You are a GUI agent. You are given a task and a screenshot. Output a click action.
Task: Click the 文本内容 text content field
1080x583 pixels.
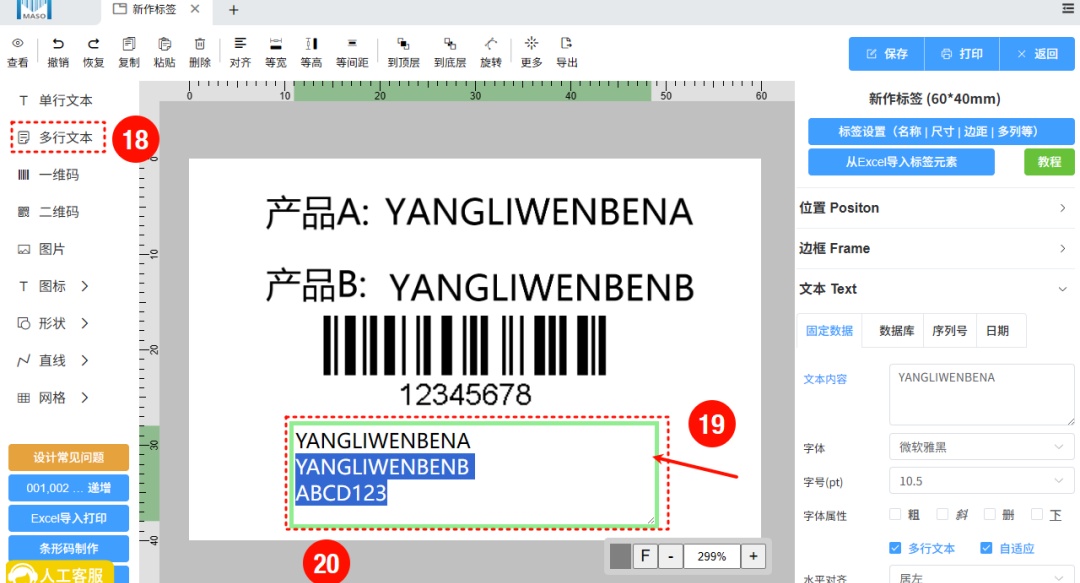coord(982,395)
